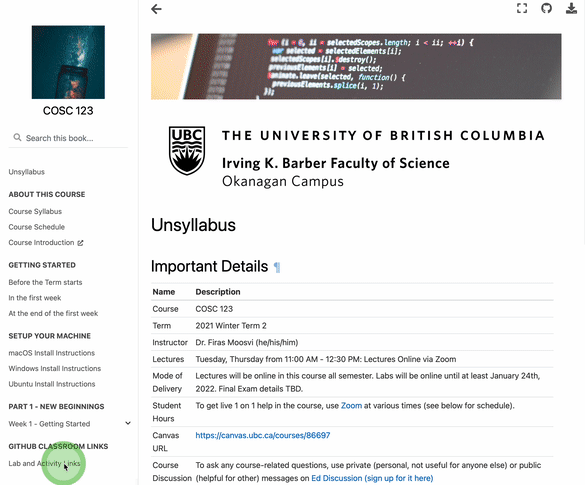Click the UBC crest logo
Viewport: 585px width, 485px height.
(187, 150)
